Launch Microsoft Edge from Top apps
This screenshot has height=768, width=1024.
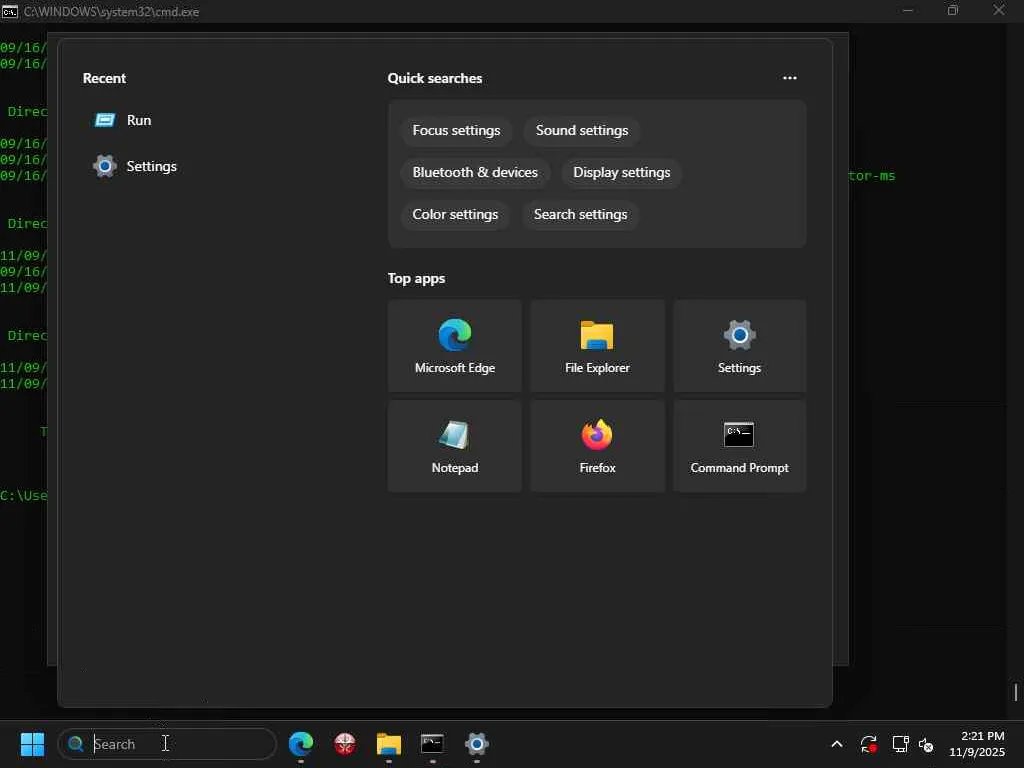[x=455, y=346]
